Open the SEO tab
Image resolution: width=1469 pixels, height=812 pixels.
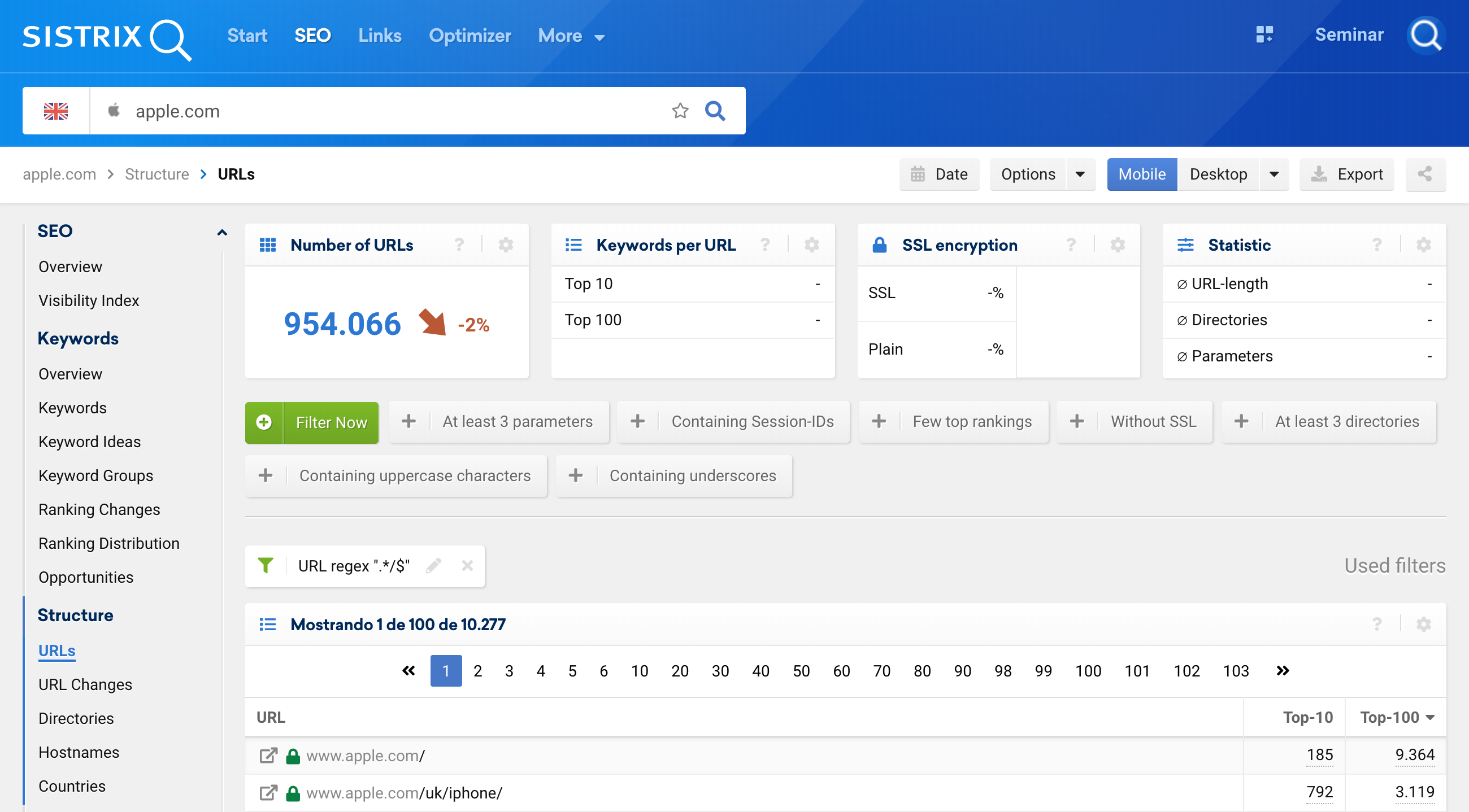[312, 36]
